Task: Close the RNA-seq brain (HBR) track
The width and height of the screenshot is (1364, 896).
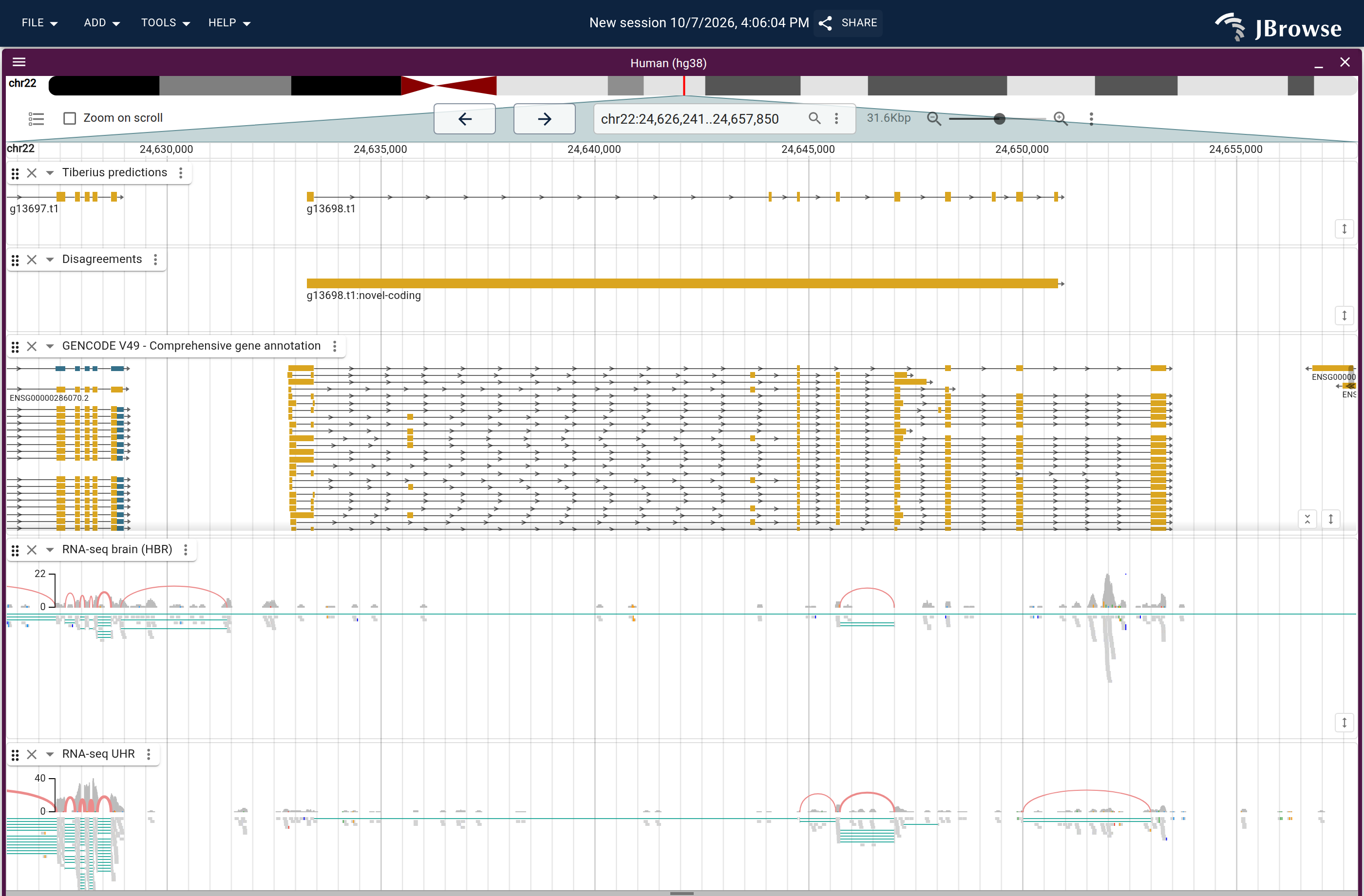Action: pos(32,550)
